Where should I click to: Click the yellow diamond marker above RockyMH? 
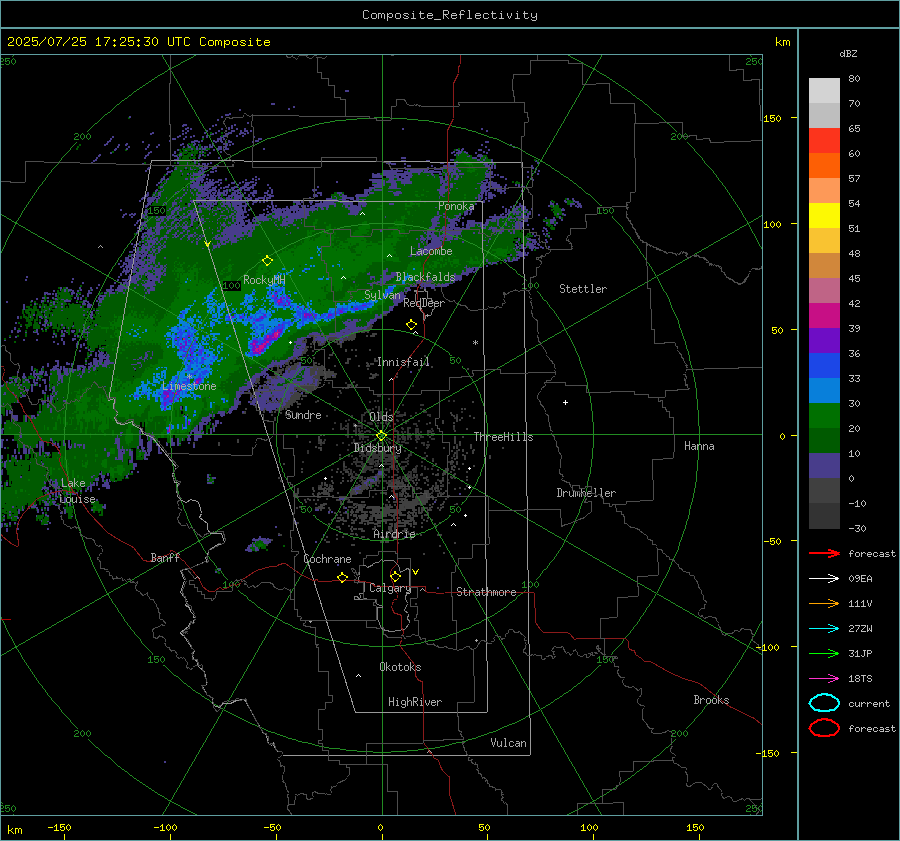click(x=267, y=261)
